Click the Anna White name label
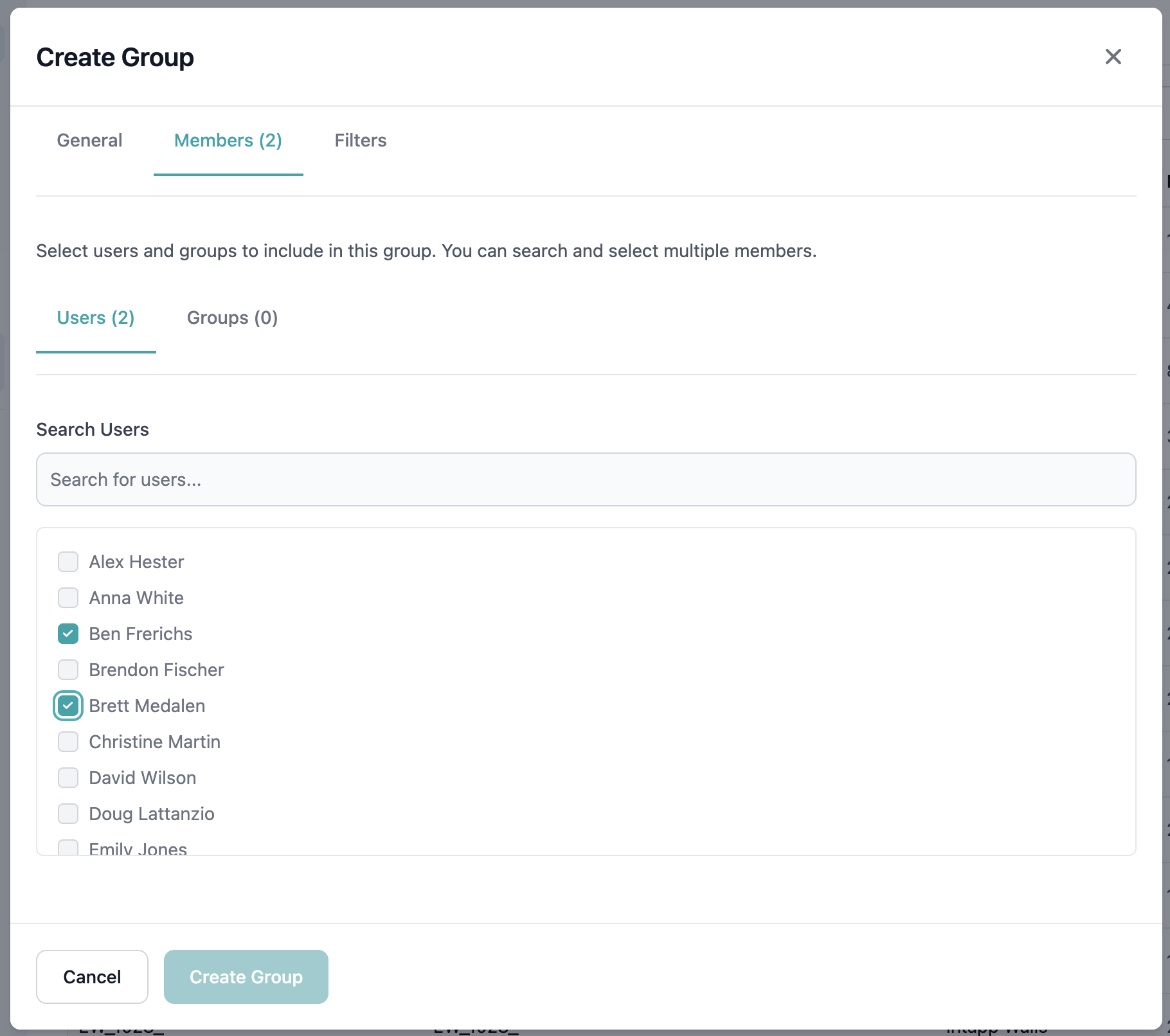The width and height of the screenshot is (1170, 1036). [136, 598]
